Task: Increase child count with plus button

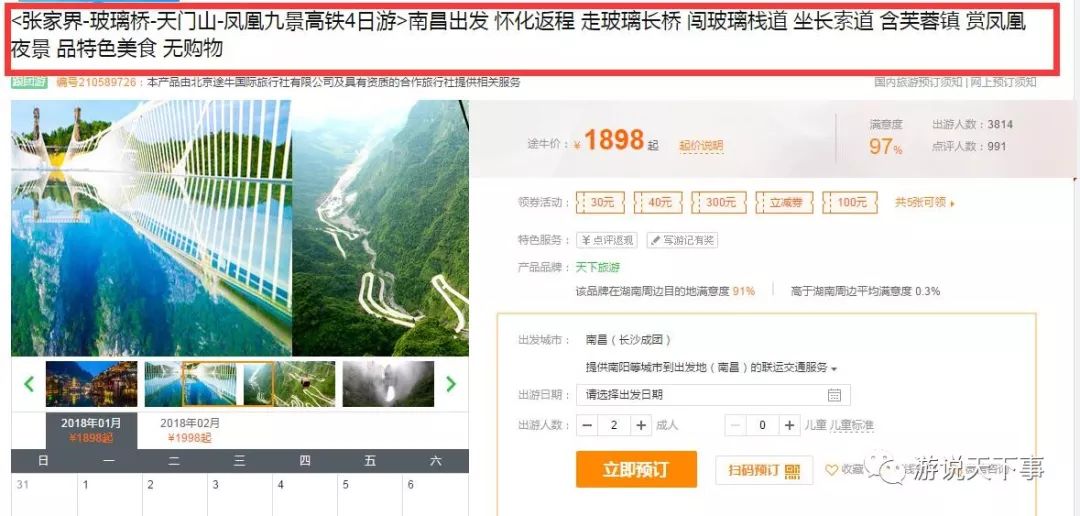Action: tap(789, 425)
